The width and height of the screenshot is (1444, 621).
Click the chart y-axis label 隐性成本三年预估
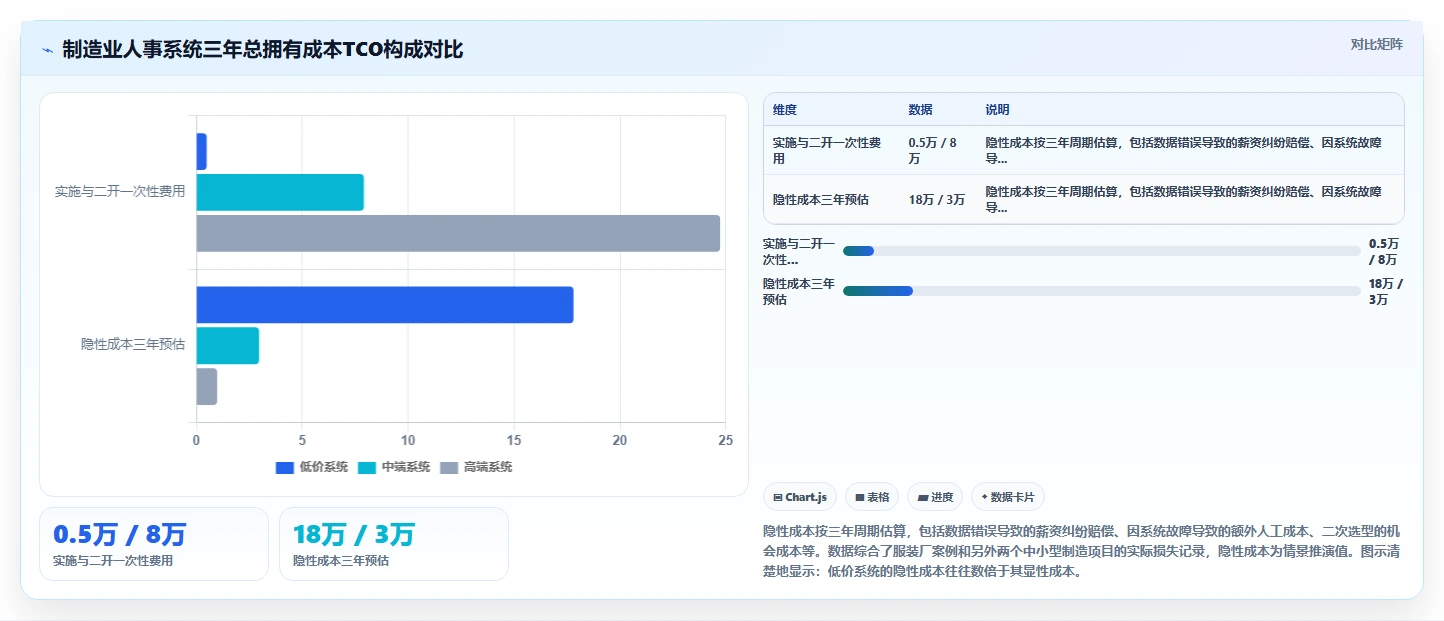(x=133, y=344)
